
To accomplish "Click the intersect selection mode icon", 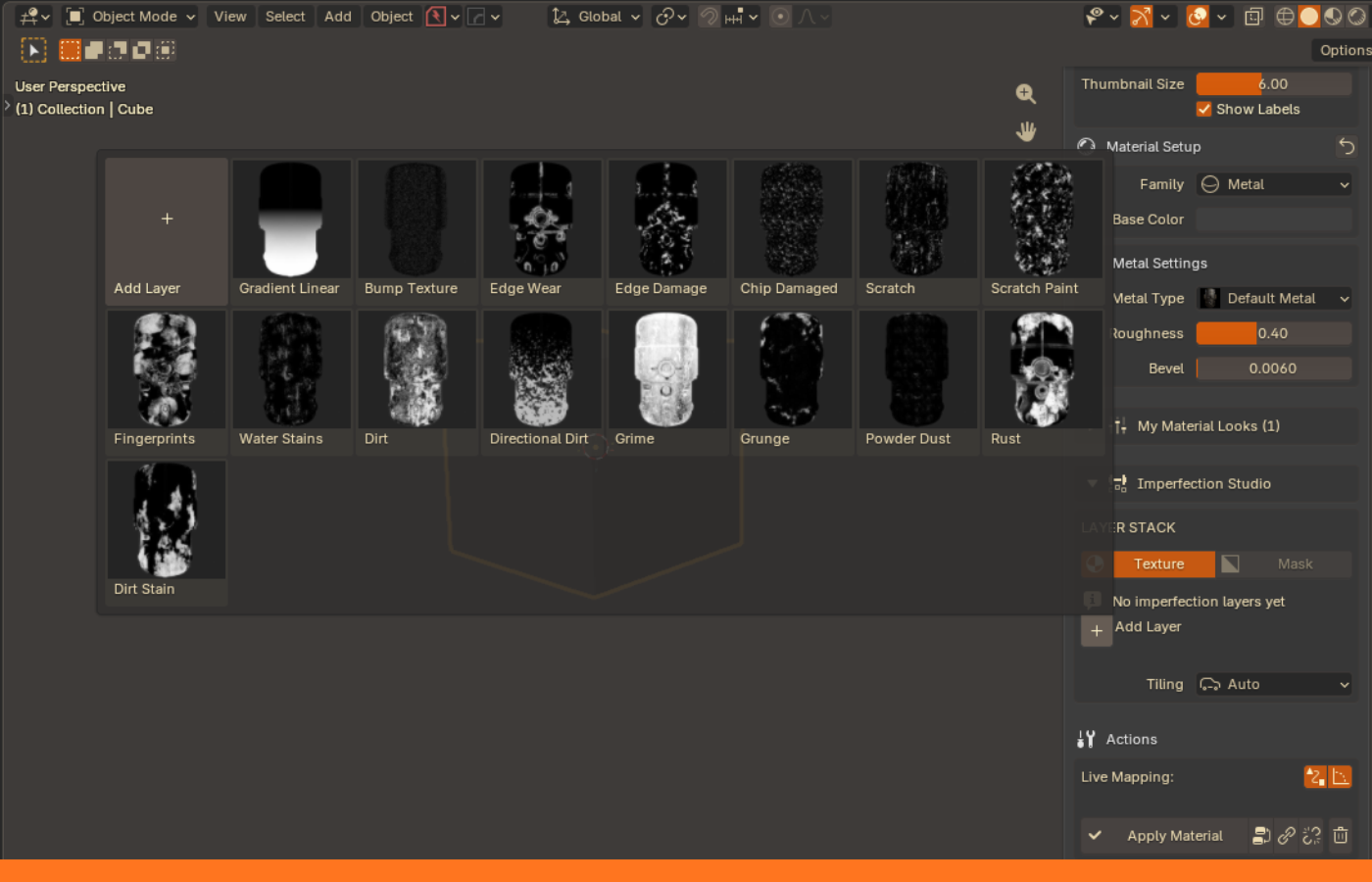I will pyautogui.click(x=166, y=50).
